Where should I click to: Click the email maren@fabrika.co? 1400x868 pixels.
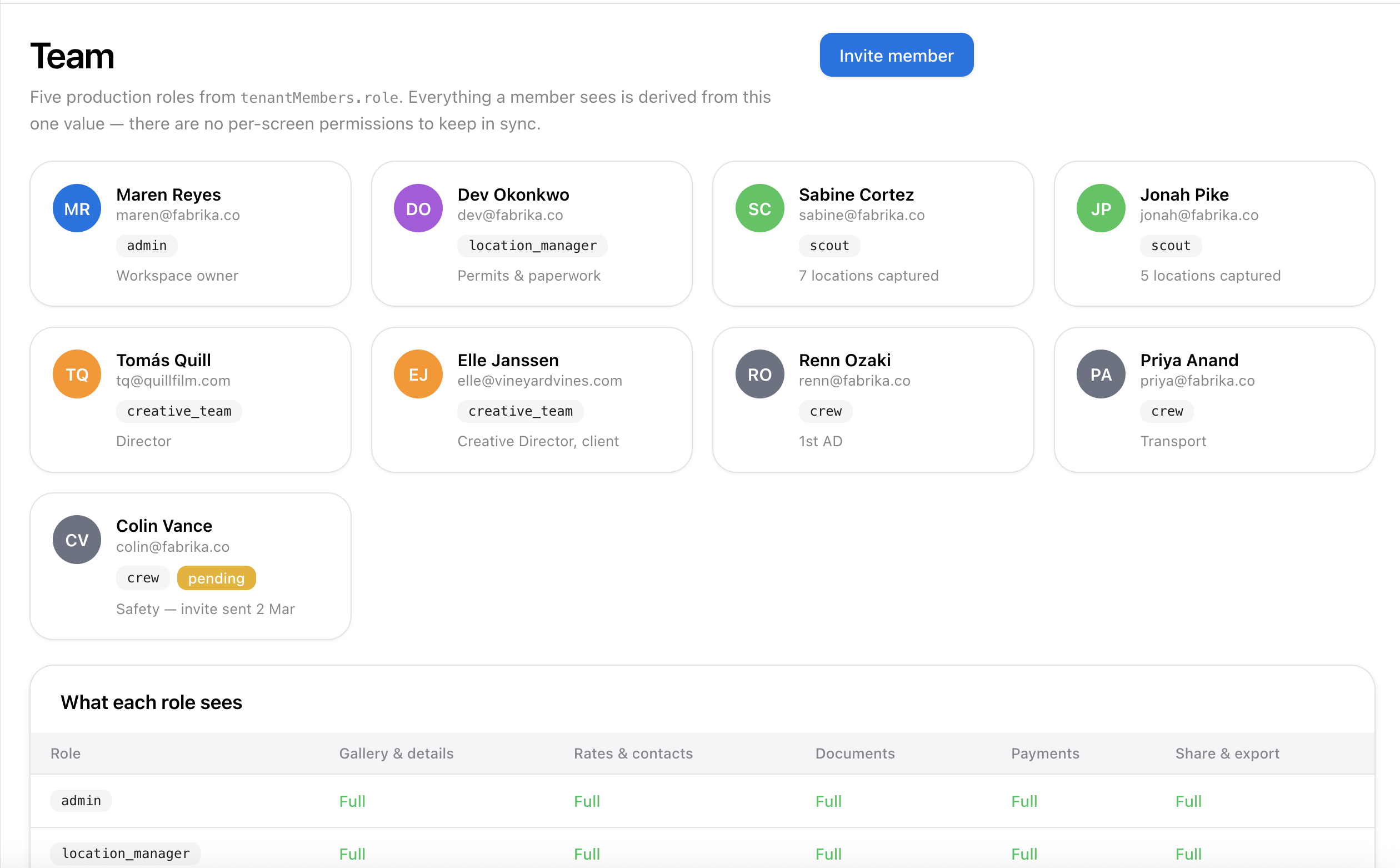coord(178,215)
